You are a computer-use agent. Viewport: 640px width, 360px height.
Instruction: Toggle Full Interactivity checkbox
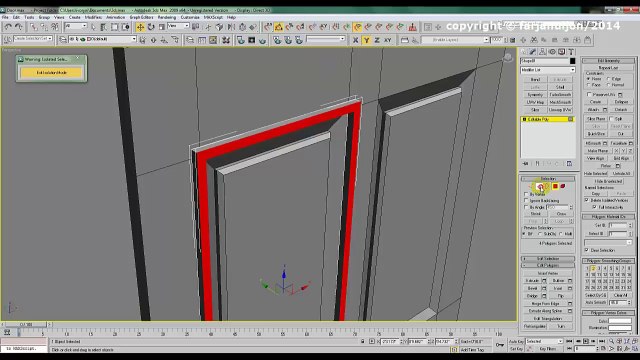pyautogui.click(x=595, y=207)
